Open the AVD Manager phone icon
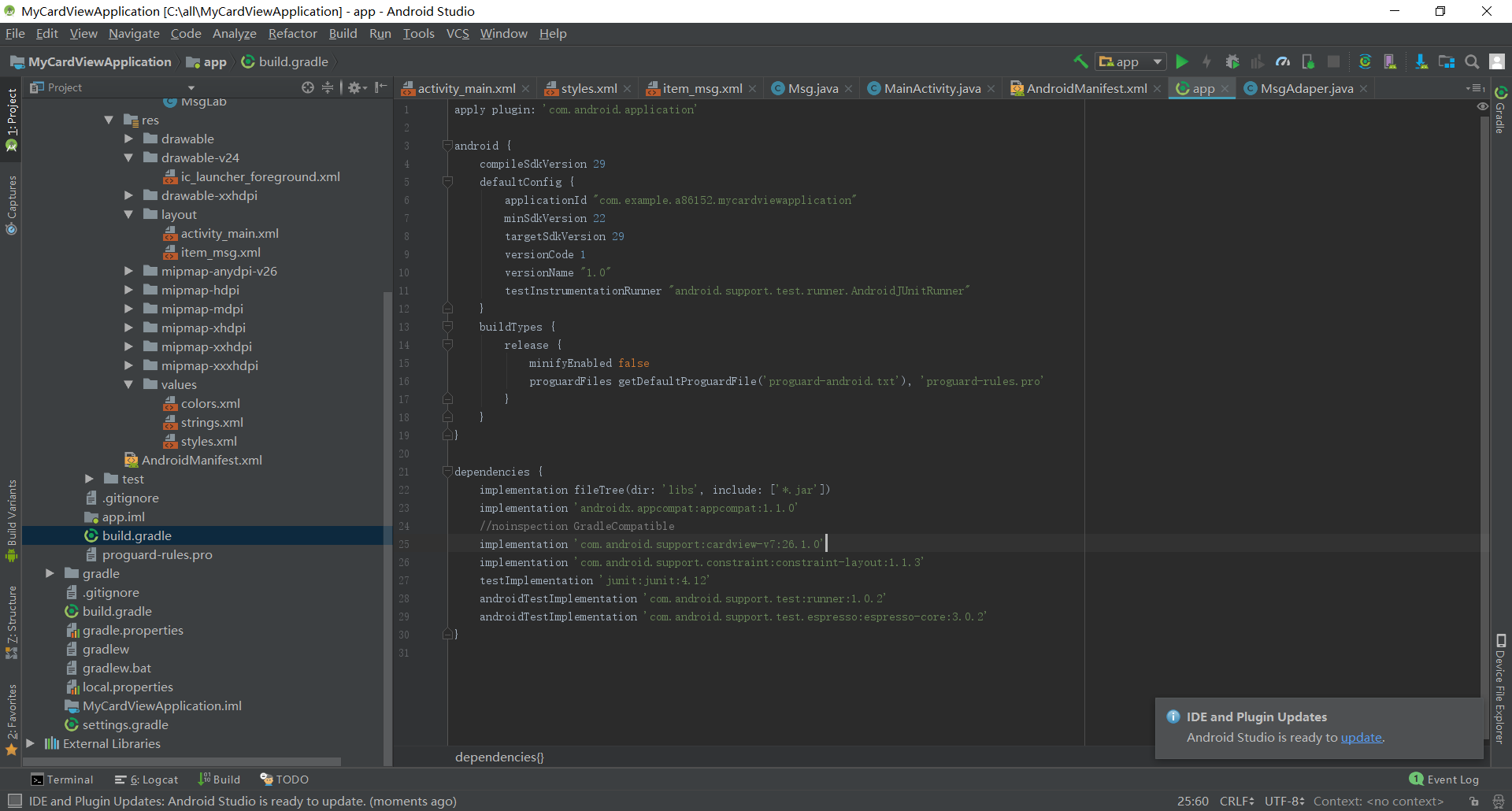Image resolution: width=1512 pixels, height=811 pixels. [1390, 61]
